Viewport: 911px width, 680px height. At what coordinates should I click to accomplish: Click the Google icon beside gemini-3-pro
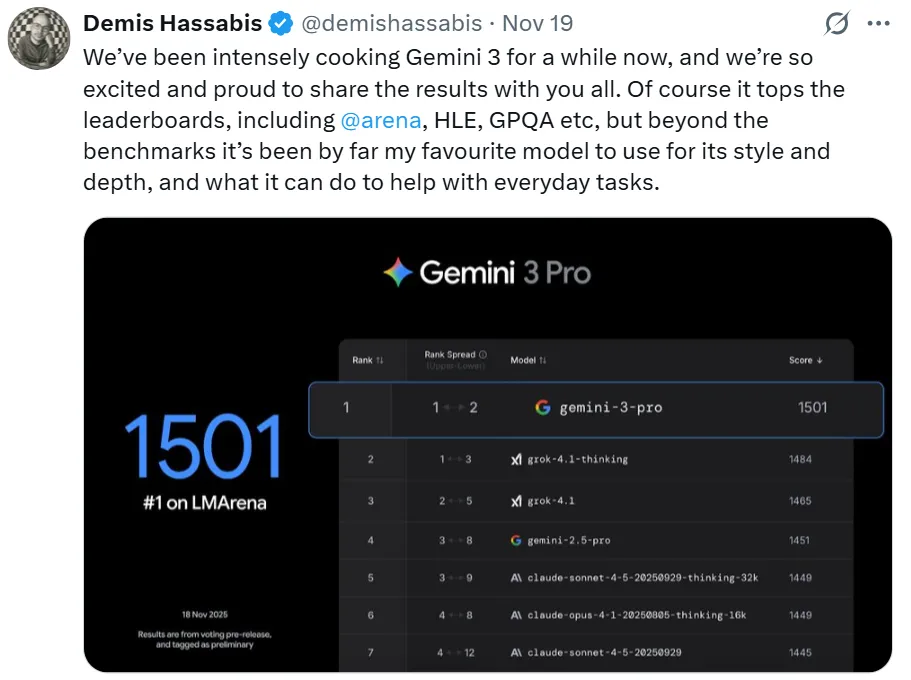tap(543, 408)
